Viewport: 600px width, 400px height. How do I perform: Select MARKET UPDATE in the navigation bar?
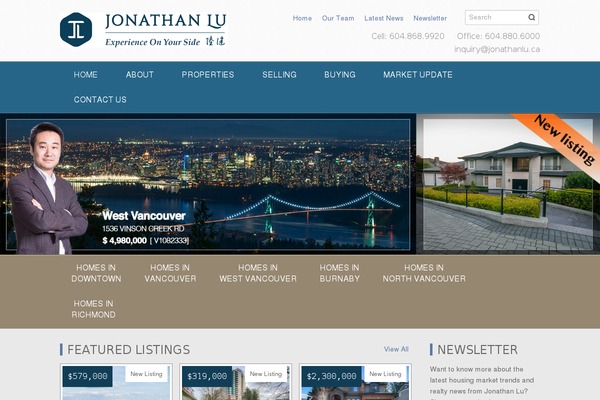(418, 75)
